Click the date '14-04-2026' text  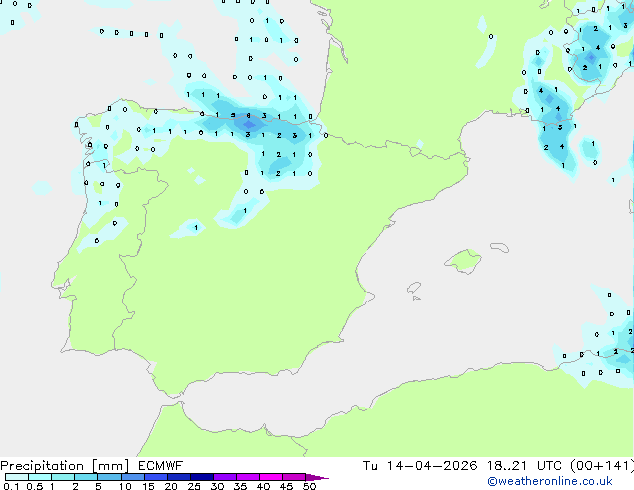click(x=431, y=466)
